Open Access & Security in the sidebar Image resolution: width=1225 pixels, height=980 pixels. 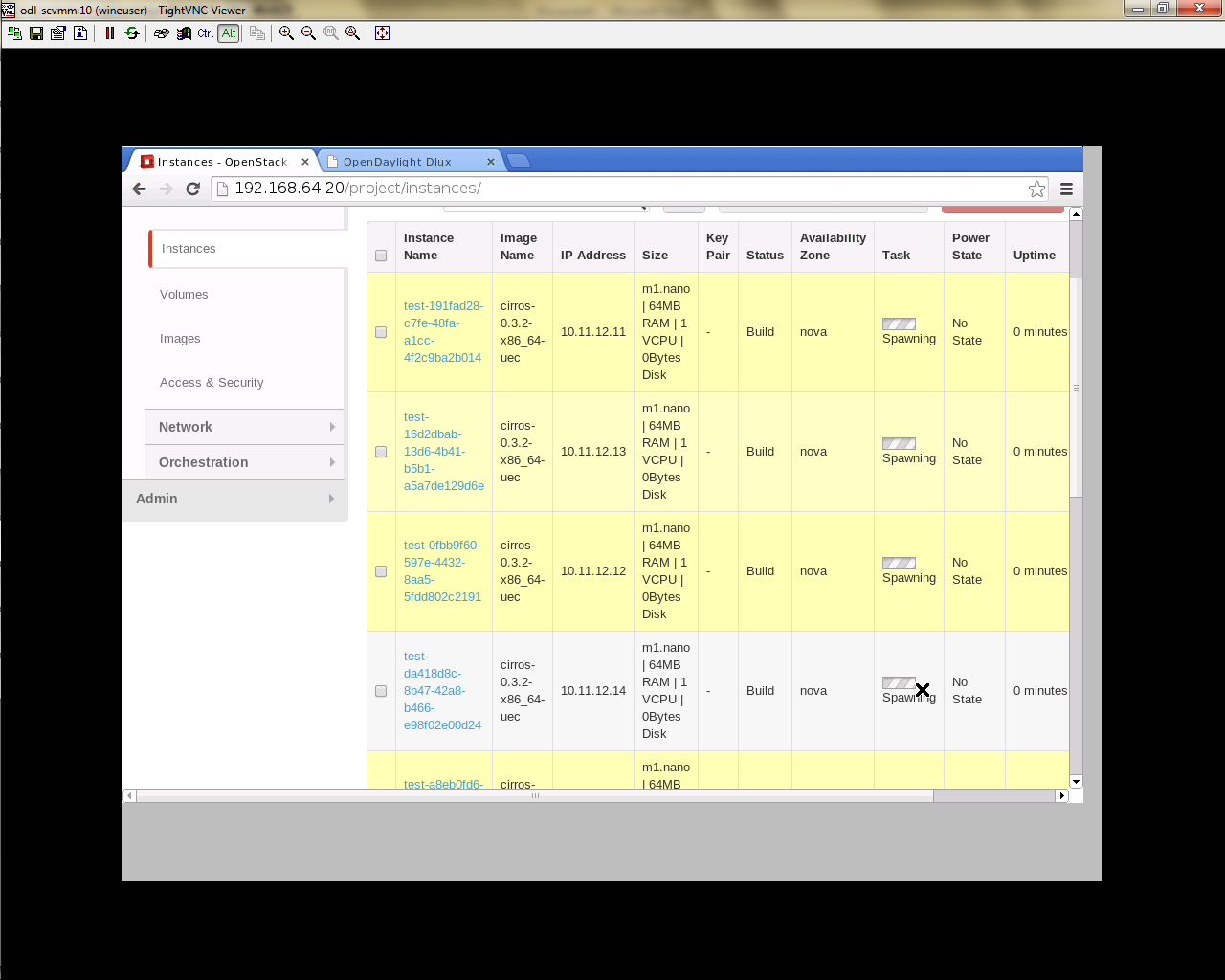212,383
